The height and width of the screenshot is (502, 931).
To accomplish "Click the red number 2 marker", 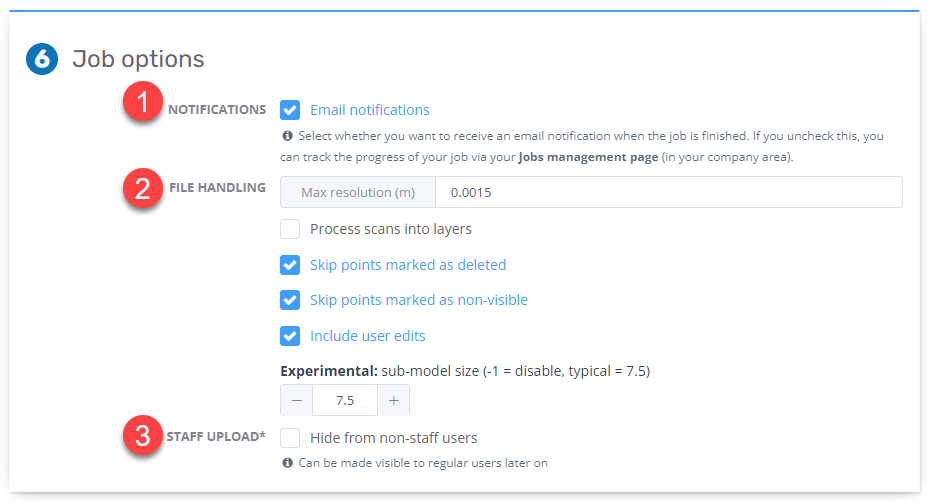I will pos(142,188).
